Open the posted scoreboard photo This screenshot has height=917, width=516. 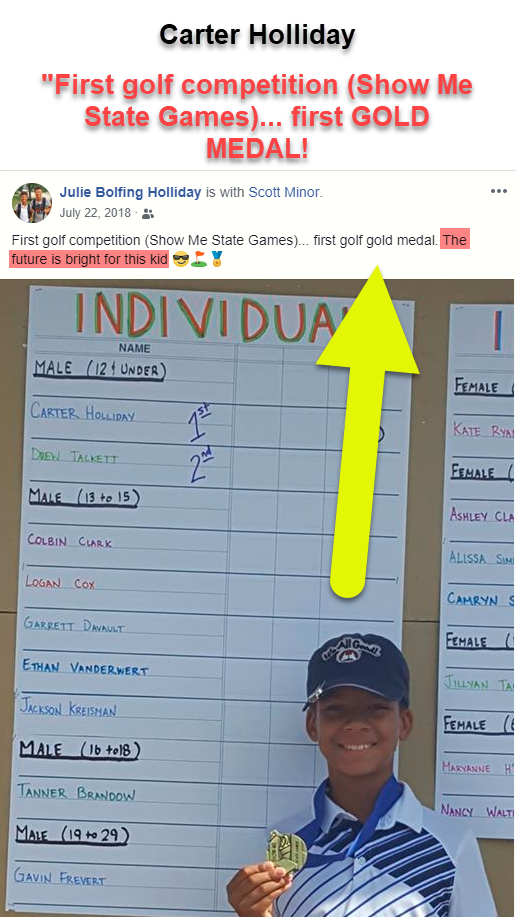257,598
